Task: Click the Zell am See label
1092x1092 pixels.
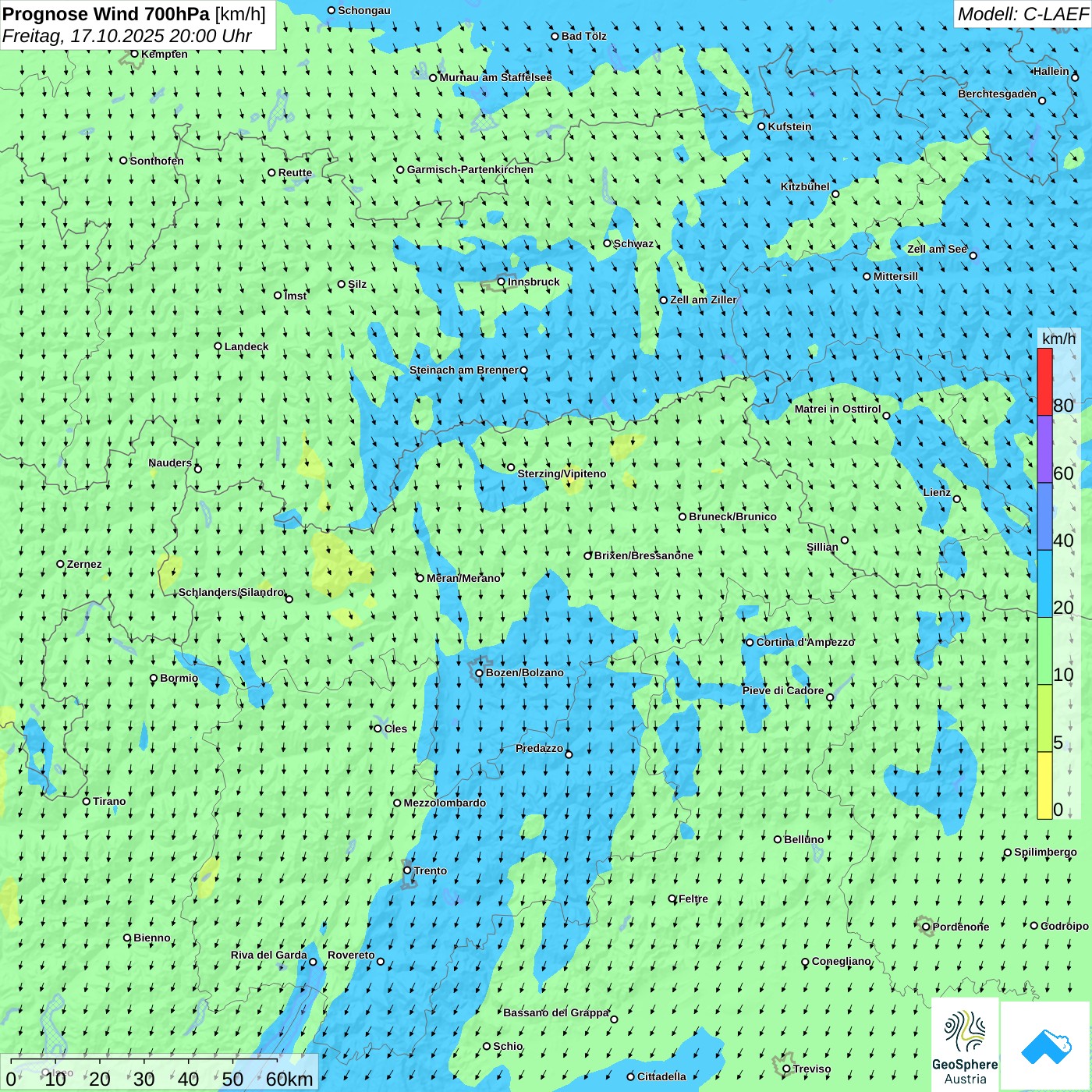Action: point(937,249)
